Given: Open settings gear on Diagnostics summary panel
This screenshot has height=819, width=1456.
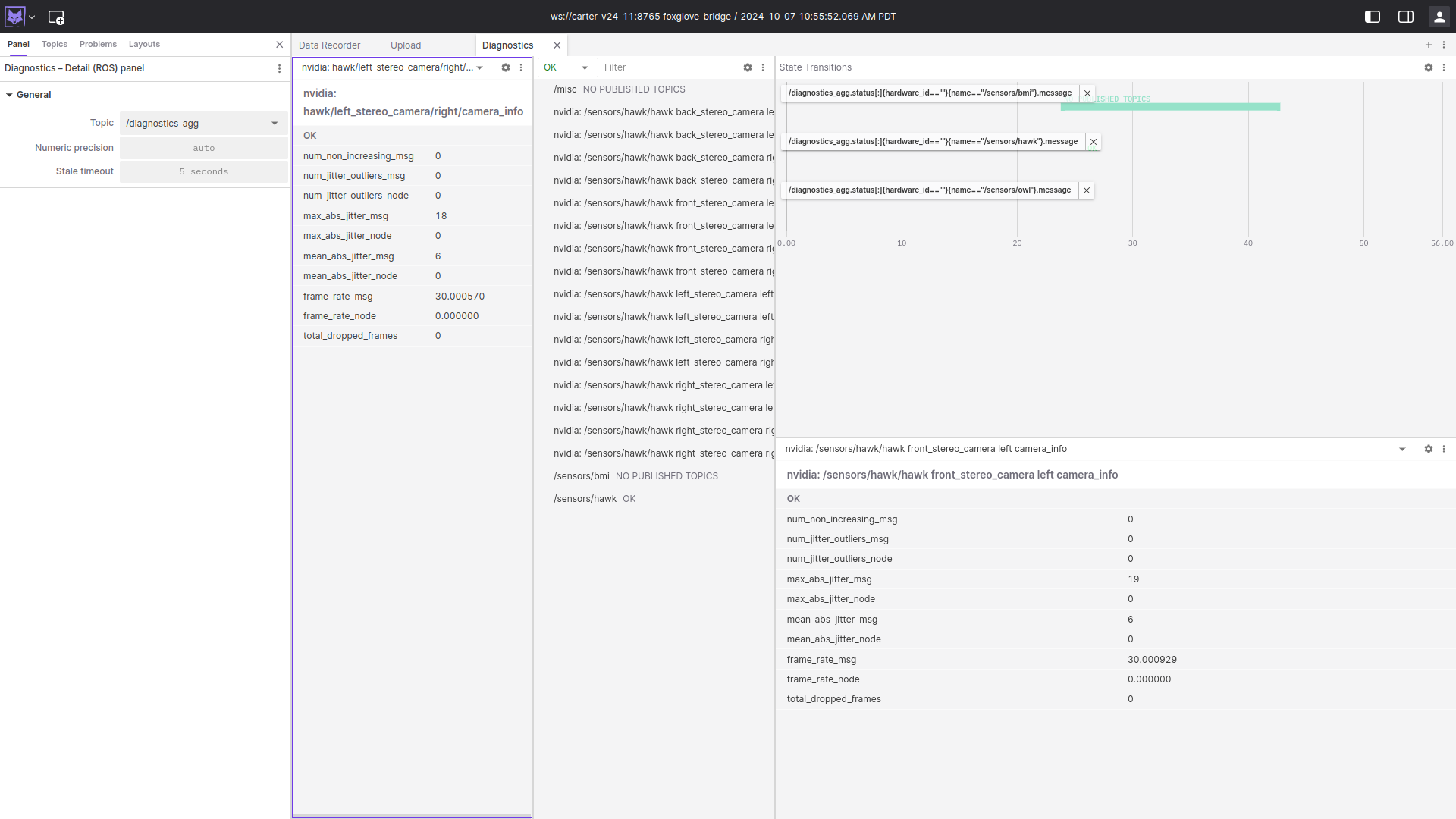Looking at the screenshot, I should (x=748, y=67).
